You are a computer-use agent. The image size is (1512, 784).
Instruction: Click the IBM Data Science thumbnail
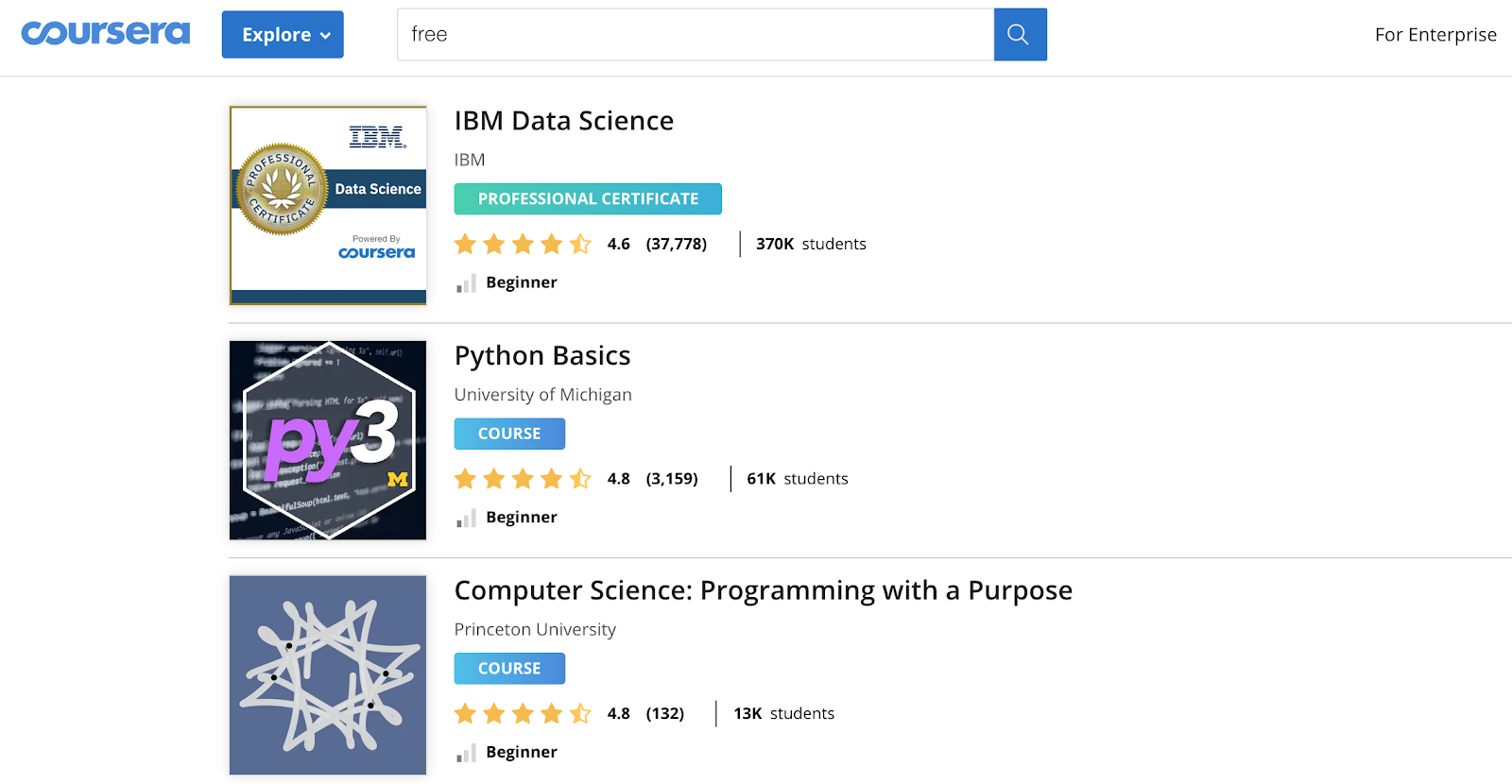pos(328,205)
